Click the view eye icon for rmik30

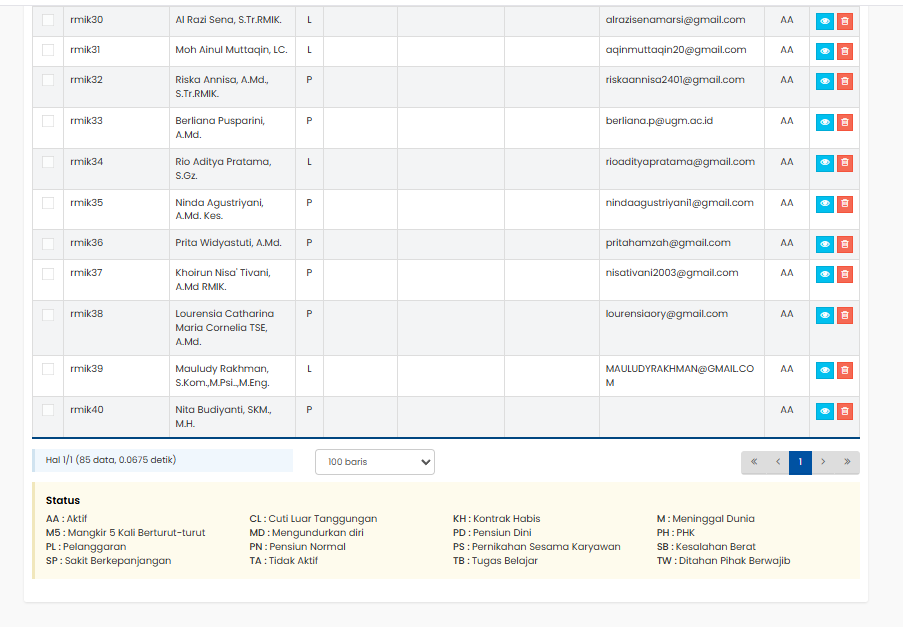coord(824,22)
